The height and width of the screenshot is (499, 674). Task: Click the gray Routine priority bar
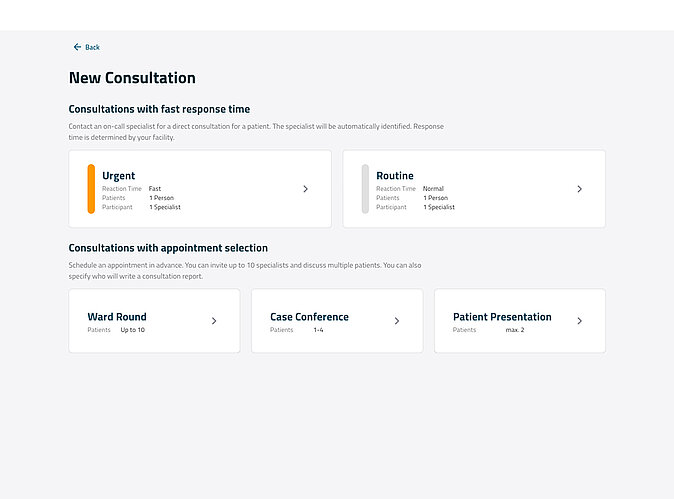tap(365, 189)
